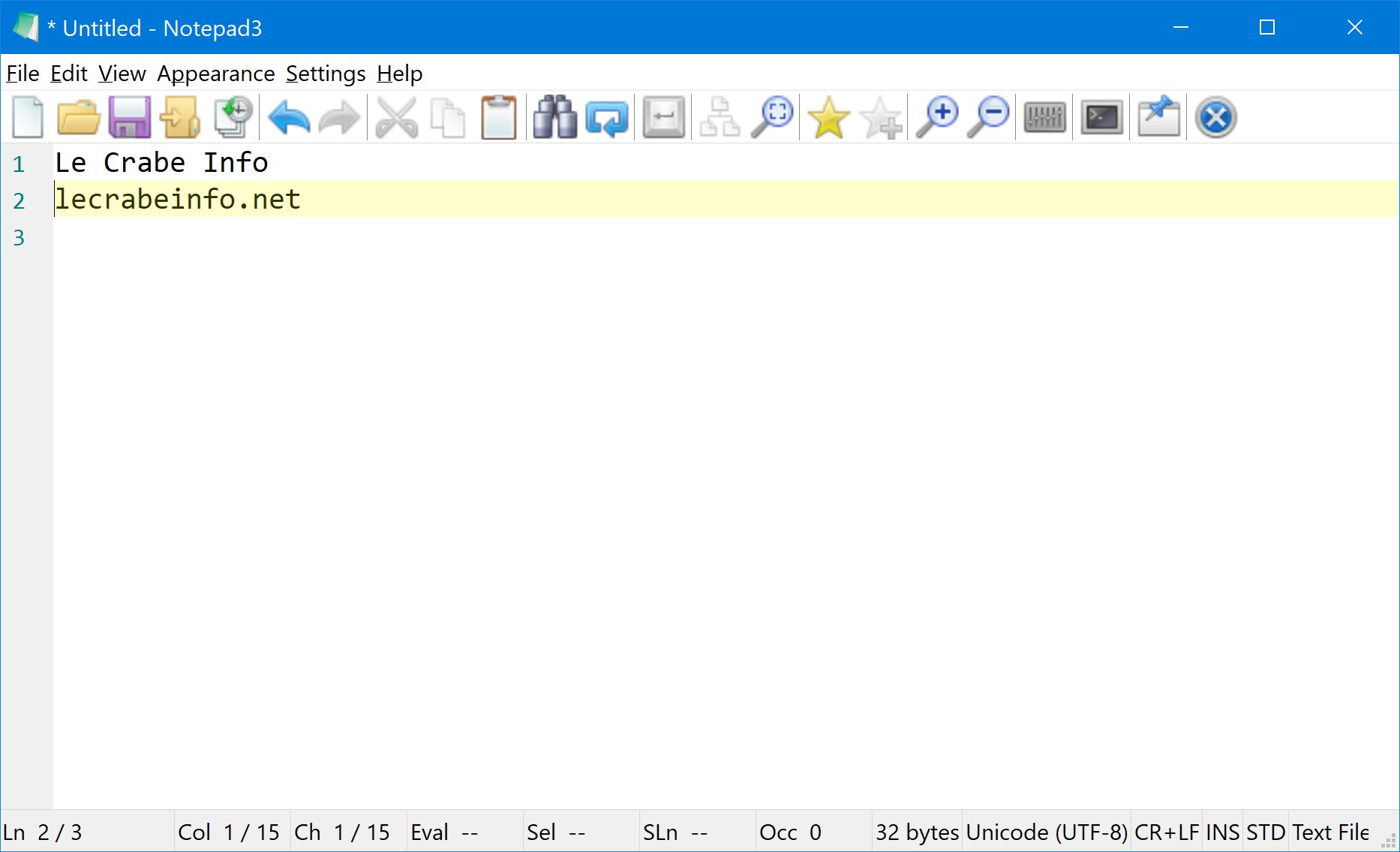Image resolution: width=1400 pixels, height=852 pixels.
Task: Click the blue circle X exit icon
Action: [1215, 117]
